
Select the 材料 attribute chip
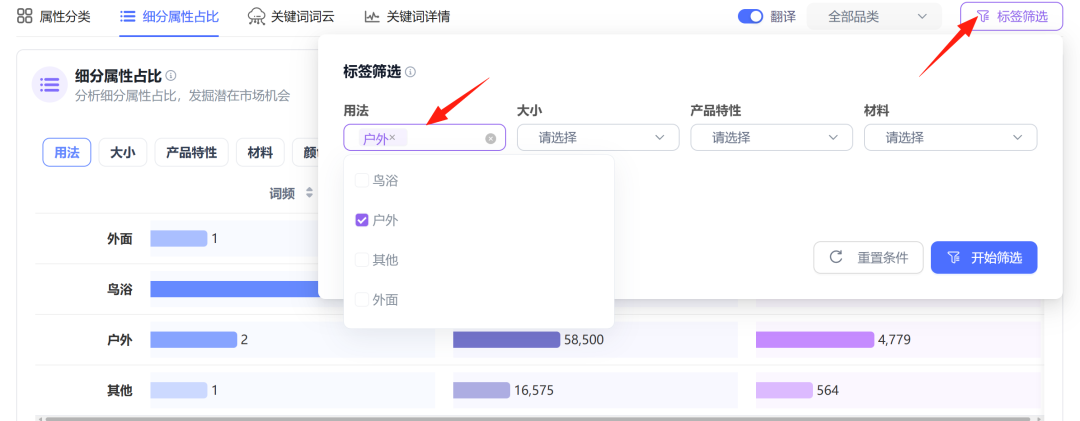[x=260, y=152]
